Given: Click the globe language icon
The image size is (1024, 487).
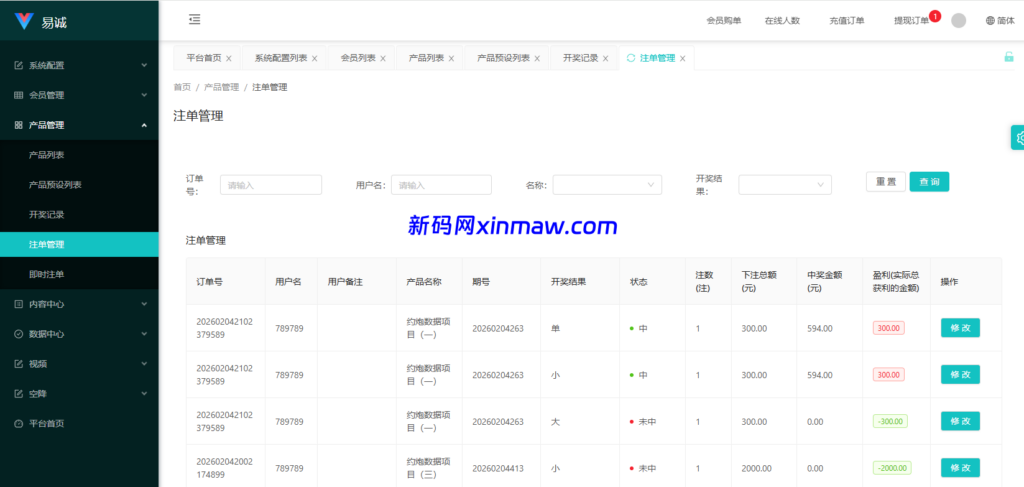Looking at the screenshot, I should tap(990, 20).
